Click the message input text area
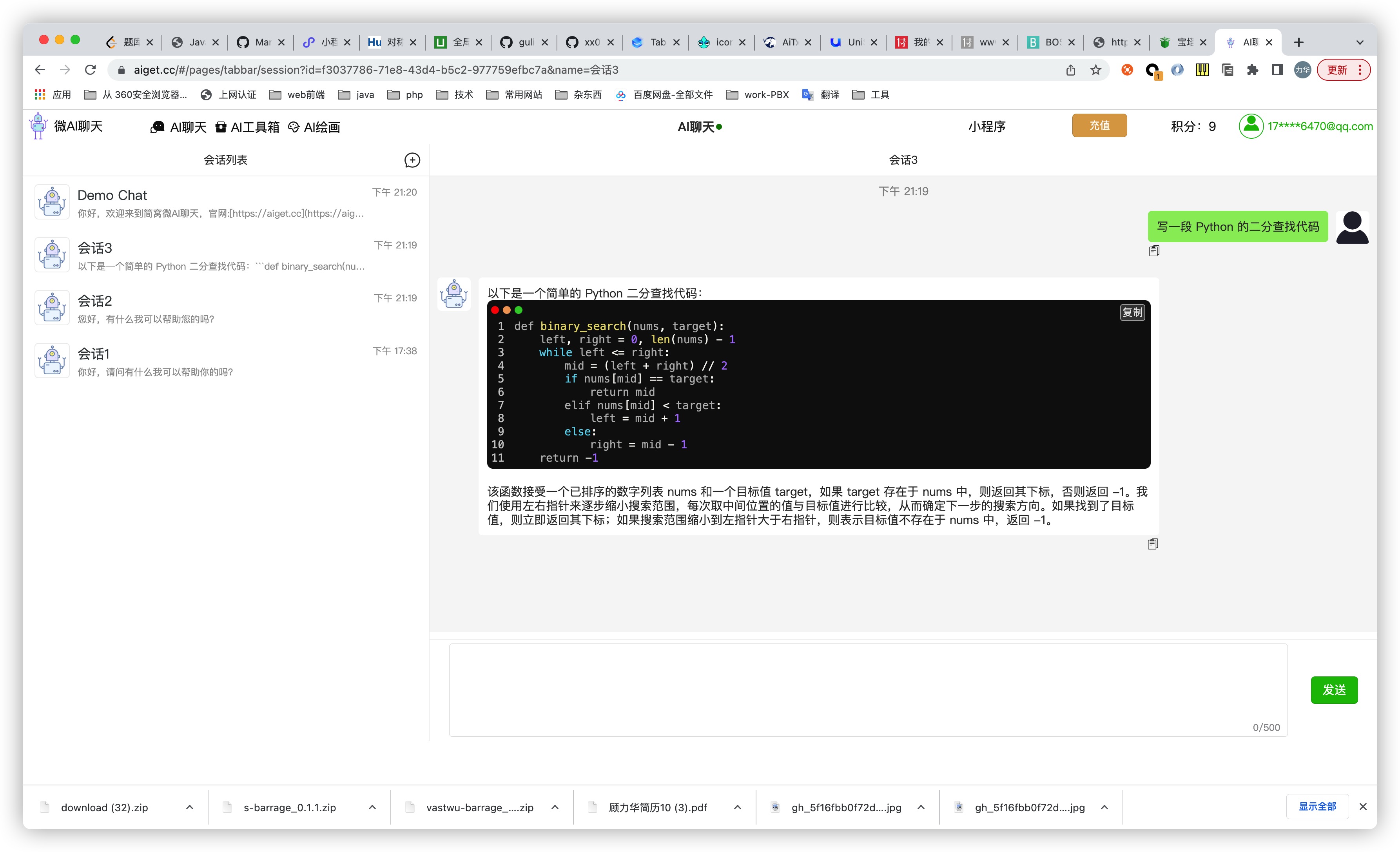The height and width of the screenshot is (852, 1400). [867, 689]
